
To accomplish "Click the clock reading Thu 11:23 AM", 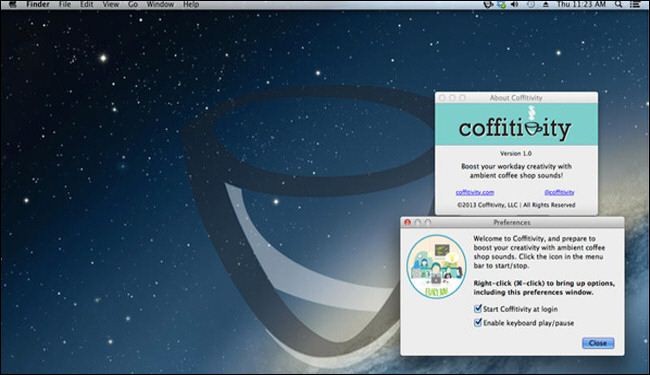I will pos(581,4).
